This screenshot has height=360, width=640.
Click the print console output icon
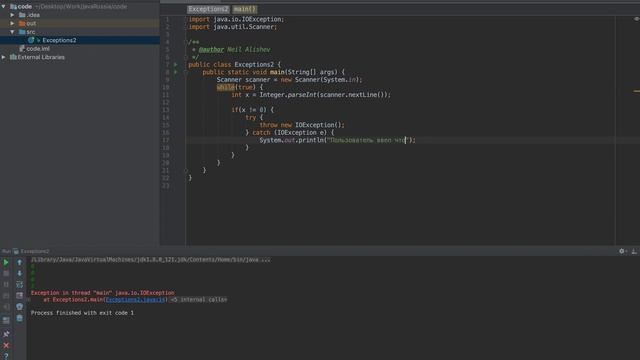pyautogui.click(x=19, y=307)
